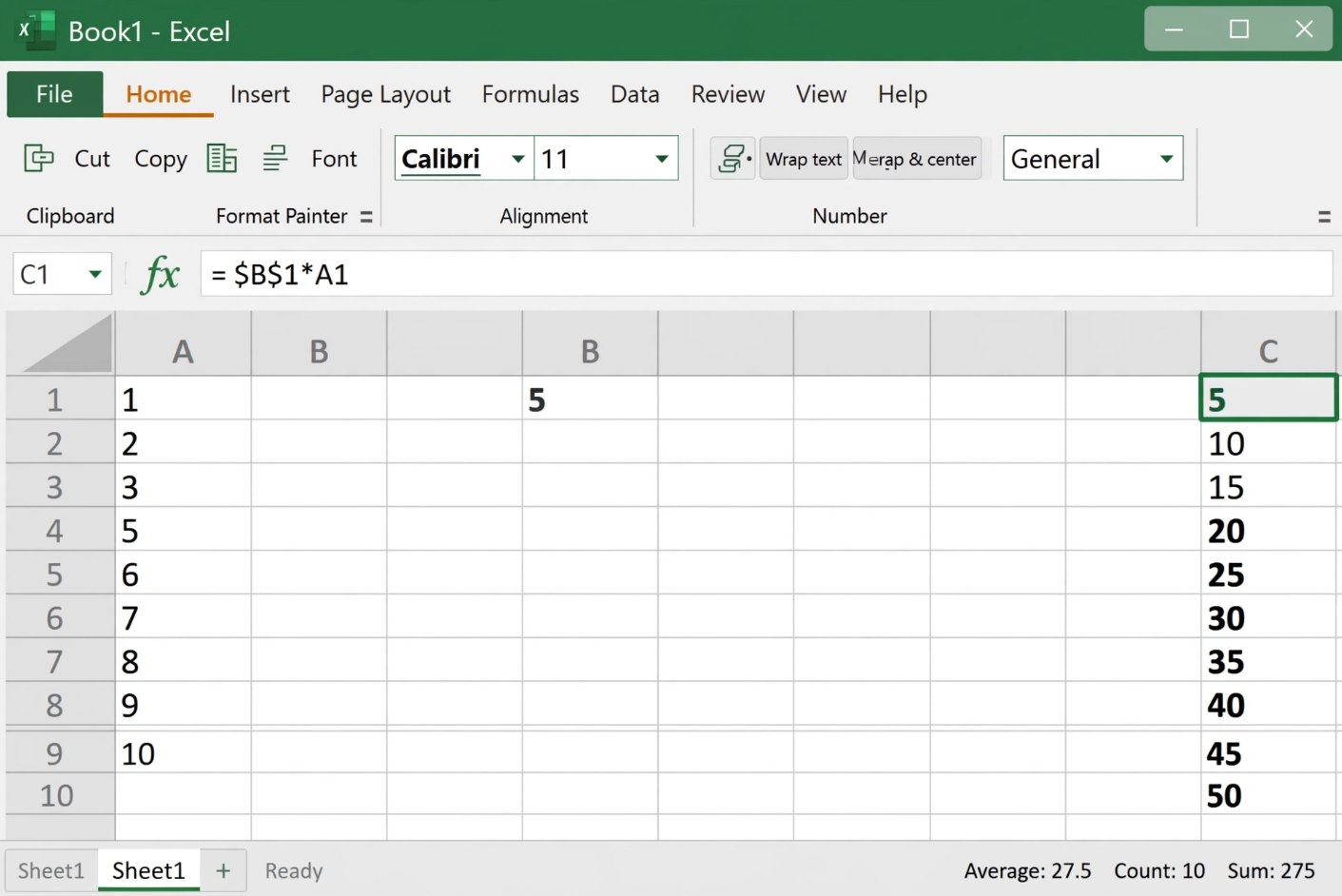Image resolution: width=1342 pixels, height=896 pixels.
Task: Open the Page Layout tab
Action: [x=385, y=94]
